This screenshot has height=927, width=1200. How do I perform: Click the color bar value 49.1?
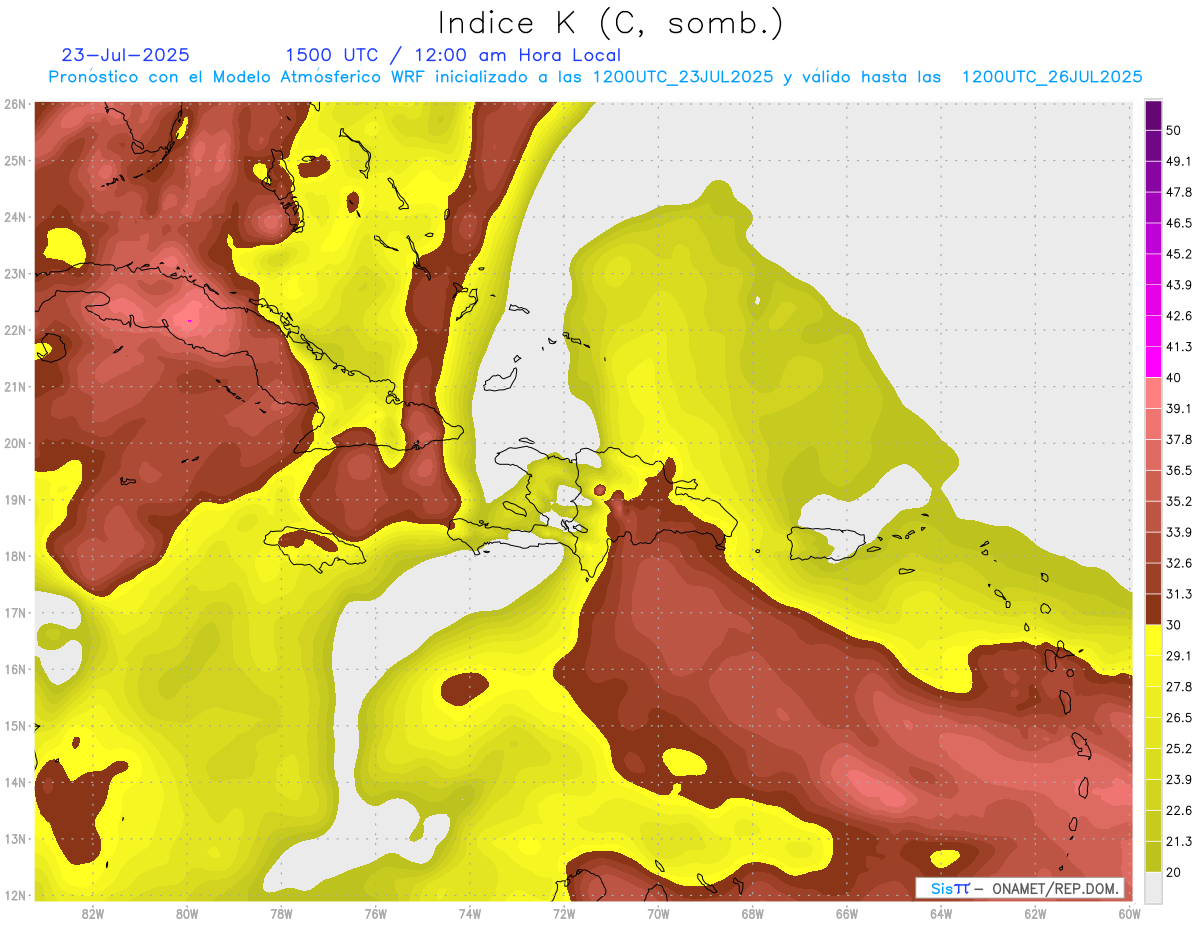(x=1179, y=161)
